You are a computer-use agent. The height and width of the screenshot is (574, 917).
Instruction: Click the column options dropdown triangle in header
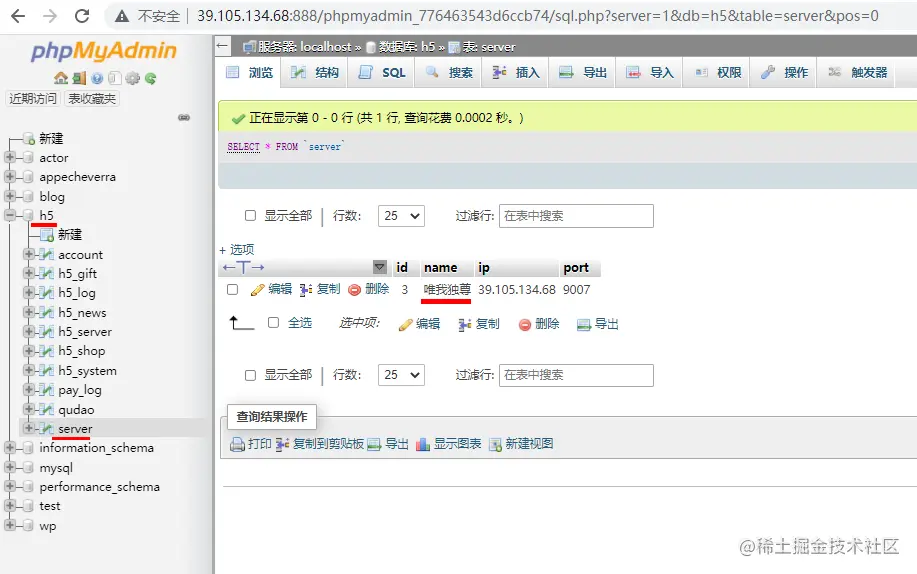click(x=380, y=267)
